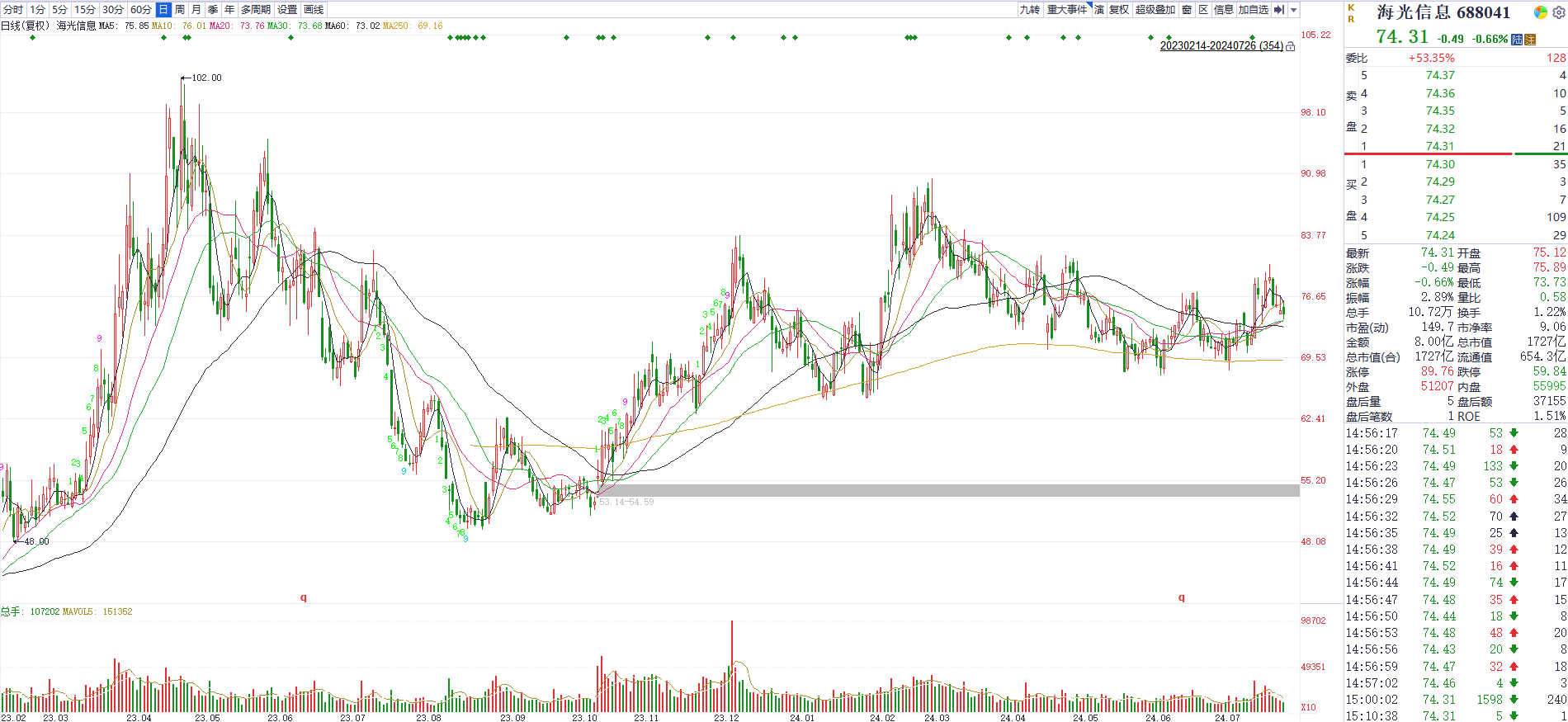The width and height of the screenshot is (1568, 722).
Task: Click the 区 range statistics button
Action: point(1203,10)
